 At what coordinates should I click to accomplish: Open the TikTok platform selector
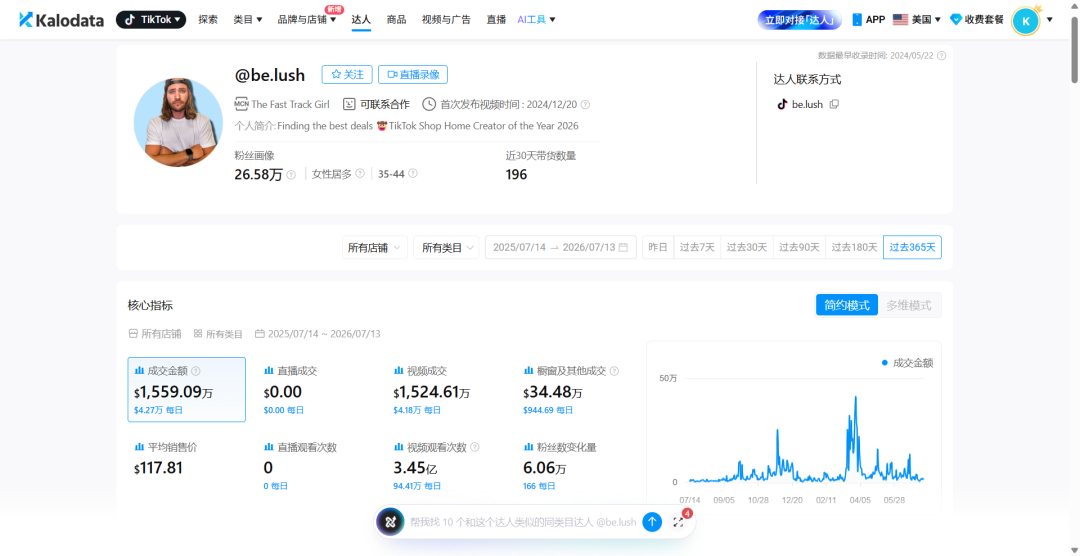click(151, 20)
